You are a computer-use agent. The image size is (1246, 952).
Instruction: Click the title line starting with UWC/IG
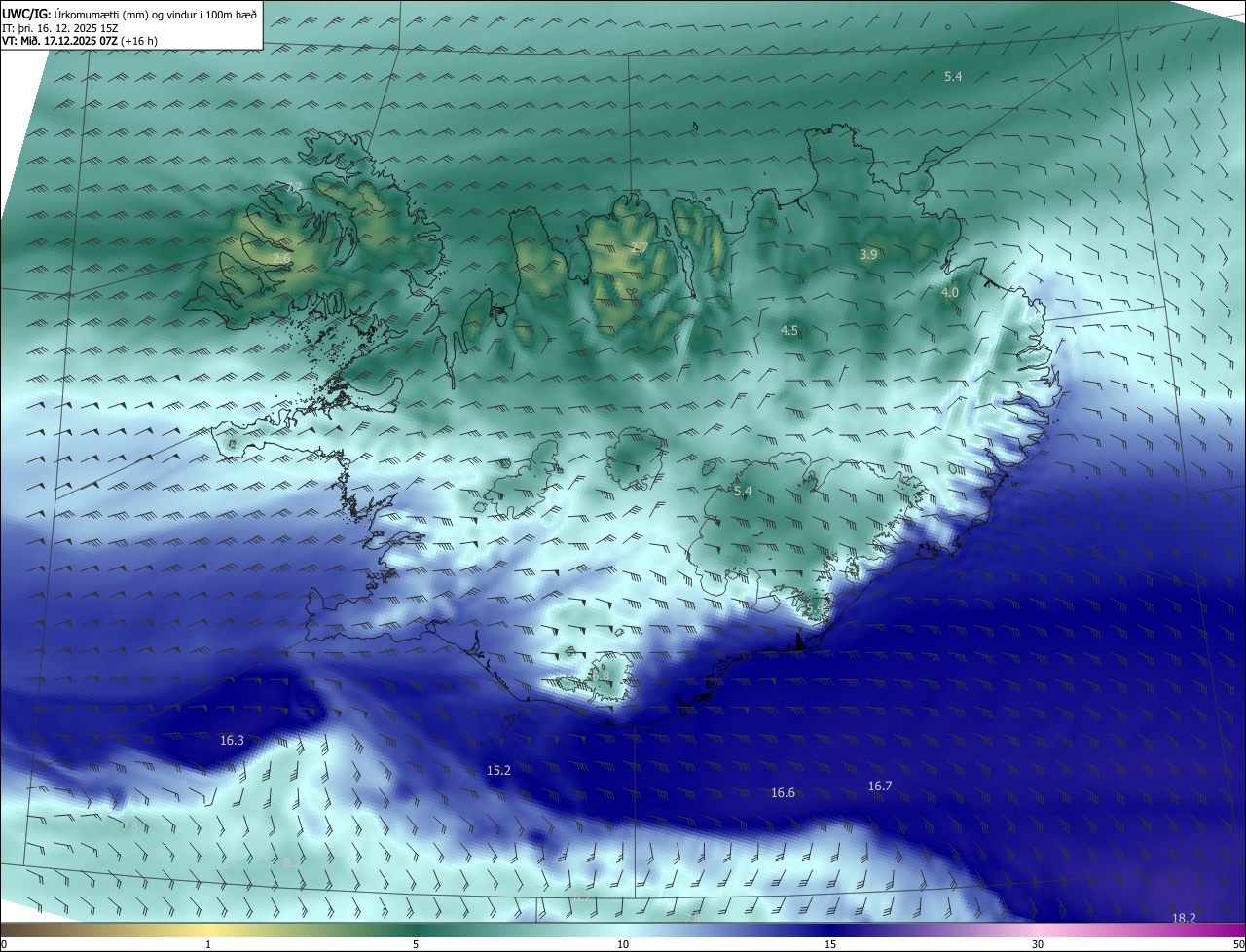point(129,14)
